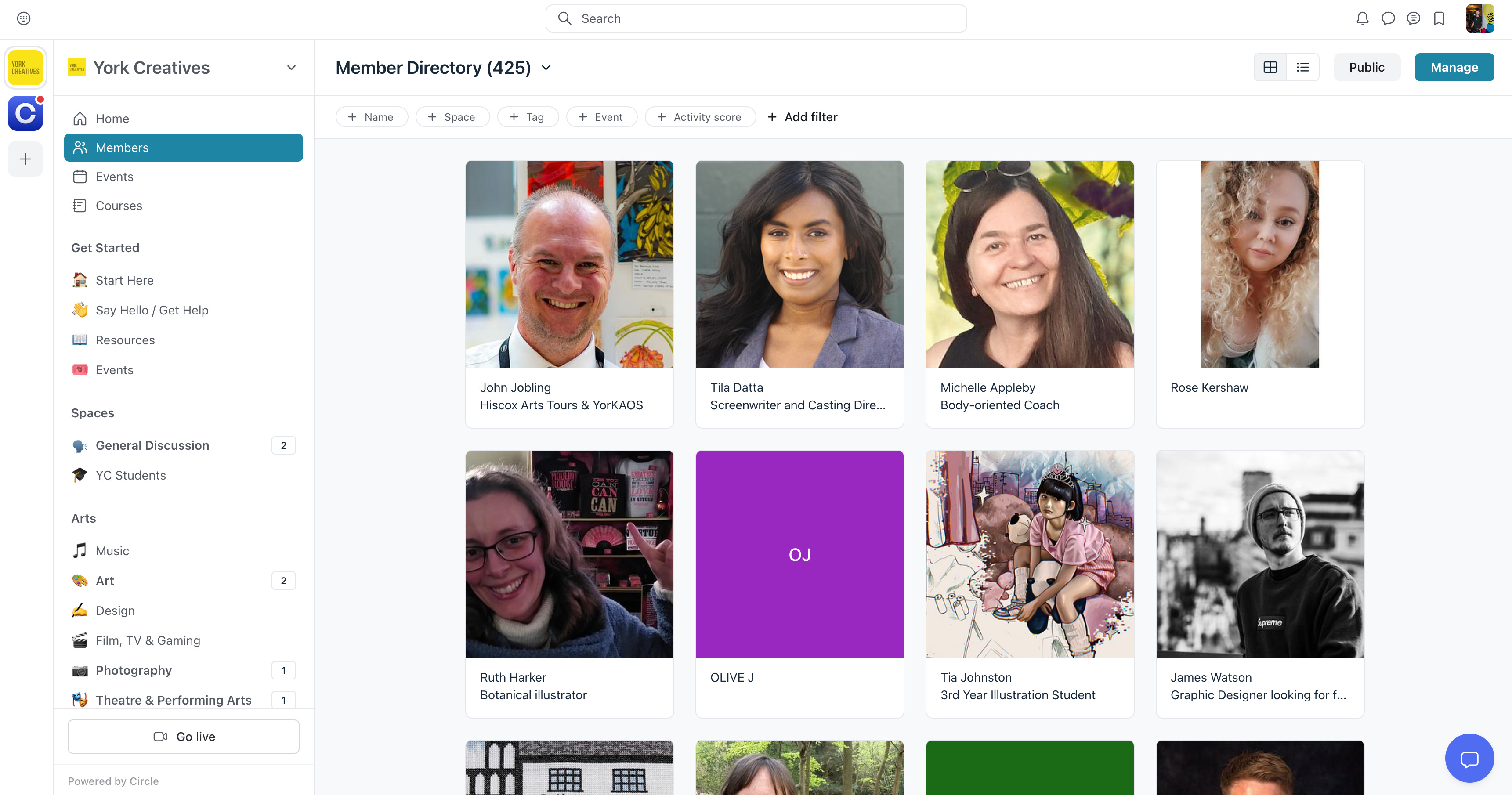Screen dimensions: 1512x795
Task: Open Michelle Appleby's profile photo
Action: tap(1030, 264)
